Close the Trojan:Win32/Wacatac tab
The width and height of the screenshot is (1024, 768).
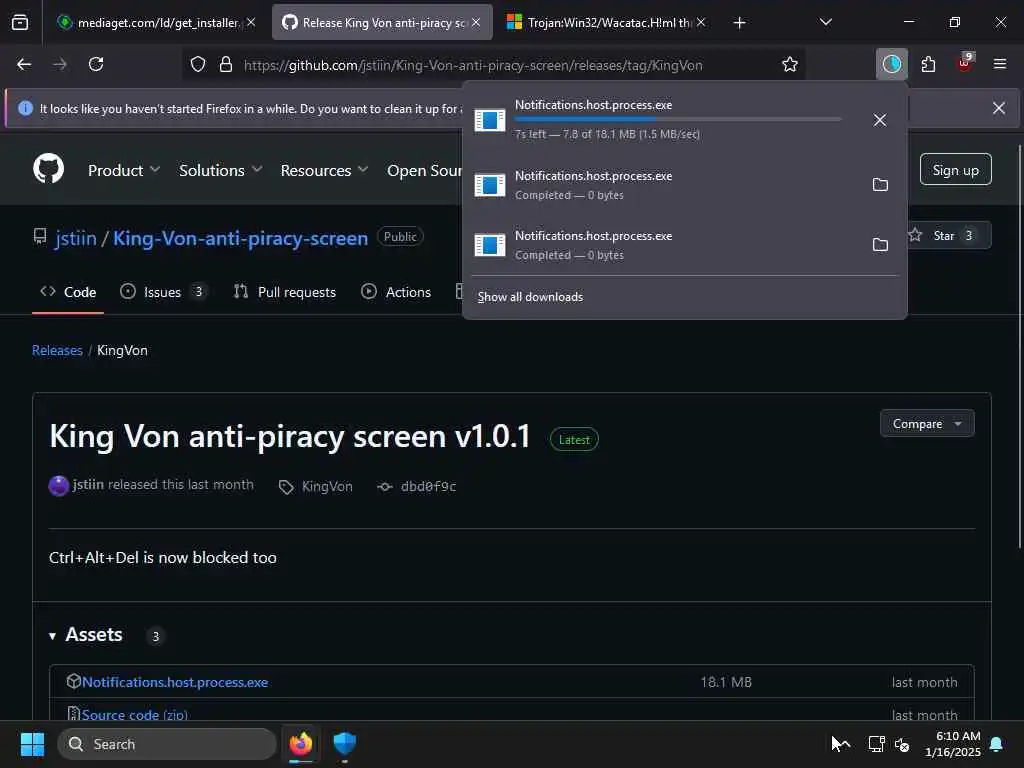click(701, 22)
